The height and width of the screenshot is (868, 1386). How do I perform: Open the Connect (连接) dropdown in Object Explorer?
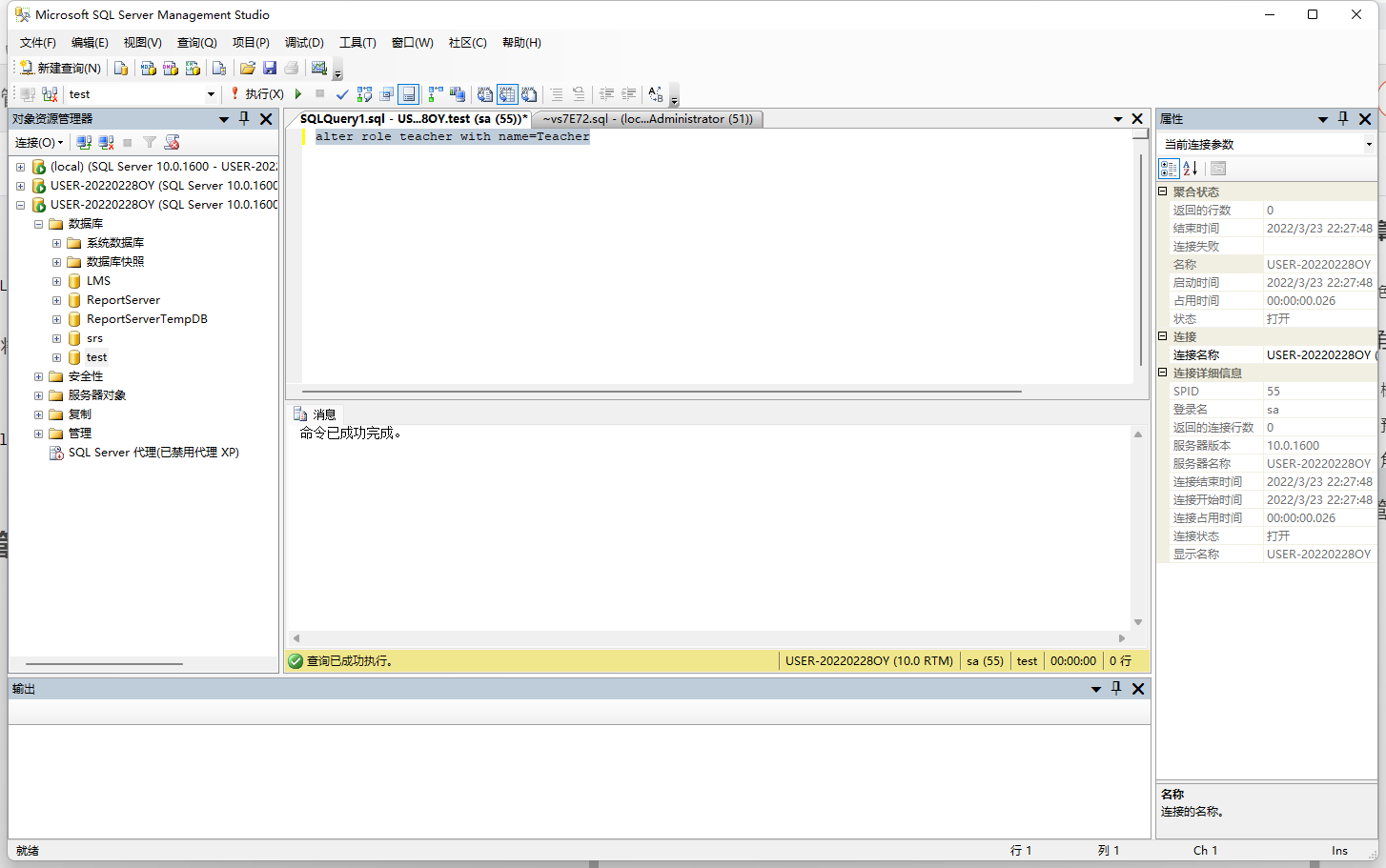point(39,142)
